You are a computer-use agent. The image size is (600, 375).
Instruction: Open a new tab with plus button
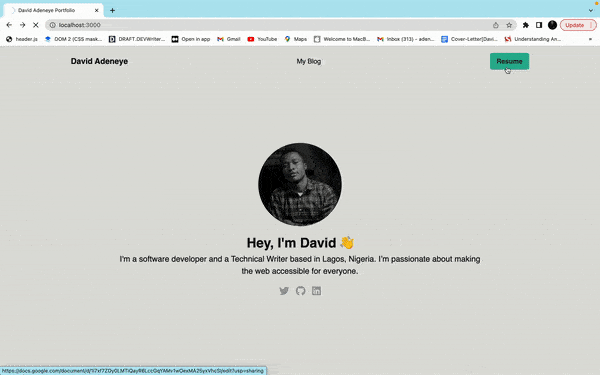[x=112, y=10]
